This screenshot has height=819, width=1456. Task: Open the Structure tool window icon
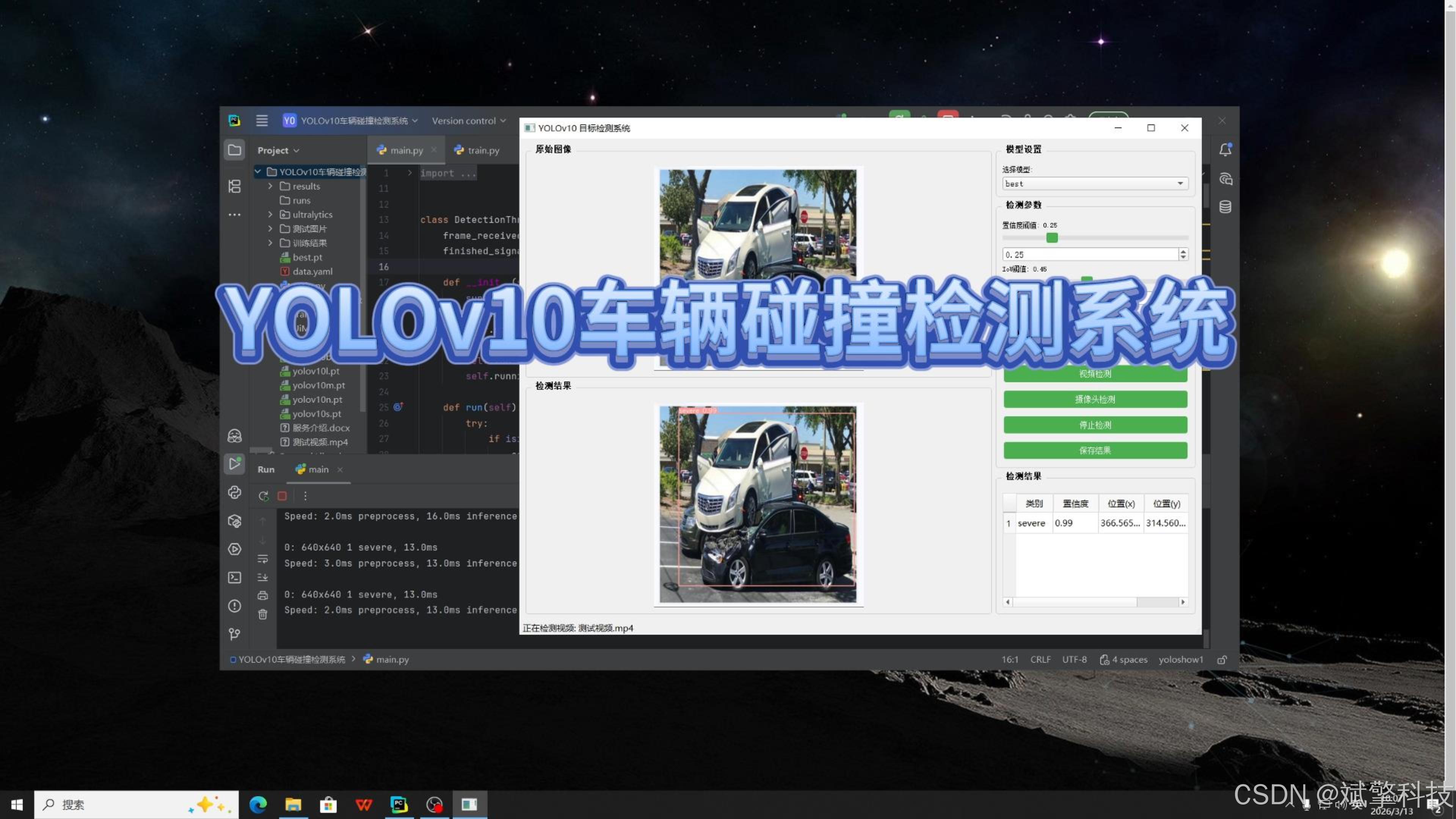[235, 186]
